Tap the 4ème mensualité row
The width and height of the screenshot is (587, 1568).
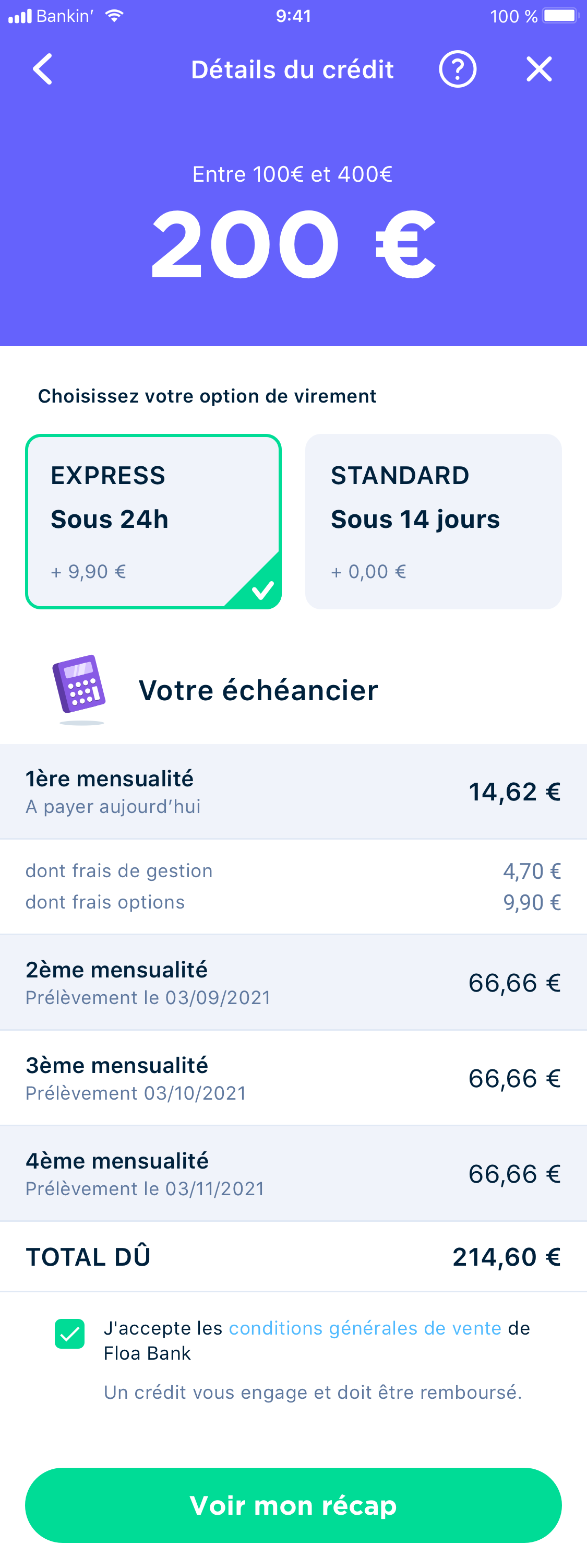(x=293, y=1174)
